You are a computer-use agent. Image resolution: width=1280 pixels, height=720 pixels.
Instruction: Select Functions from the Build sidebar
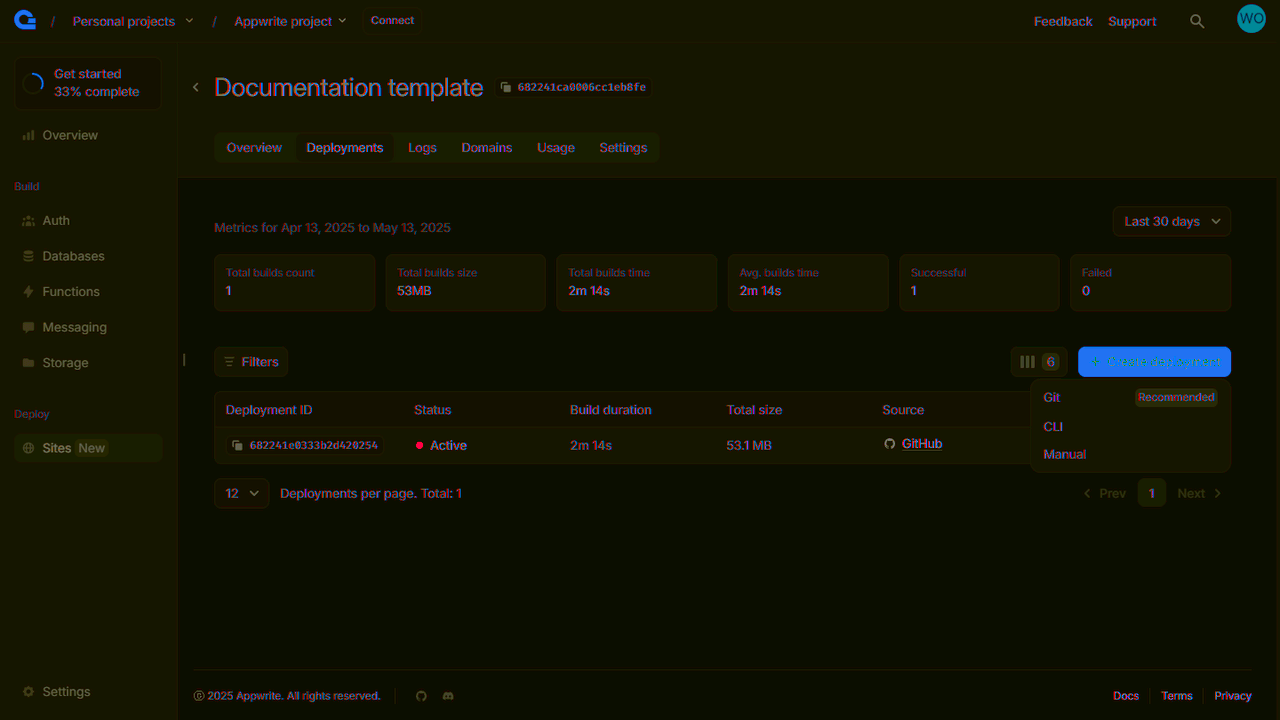70,291
